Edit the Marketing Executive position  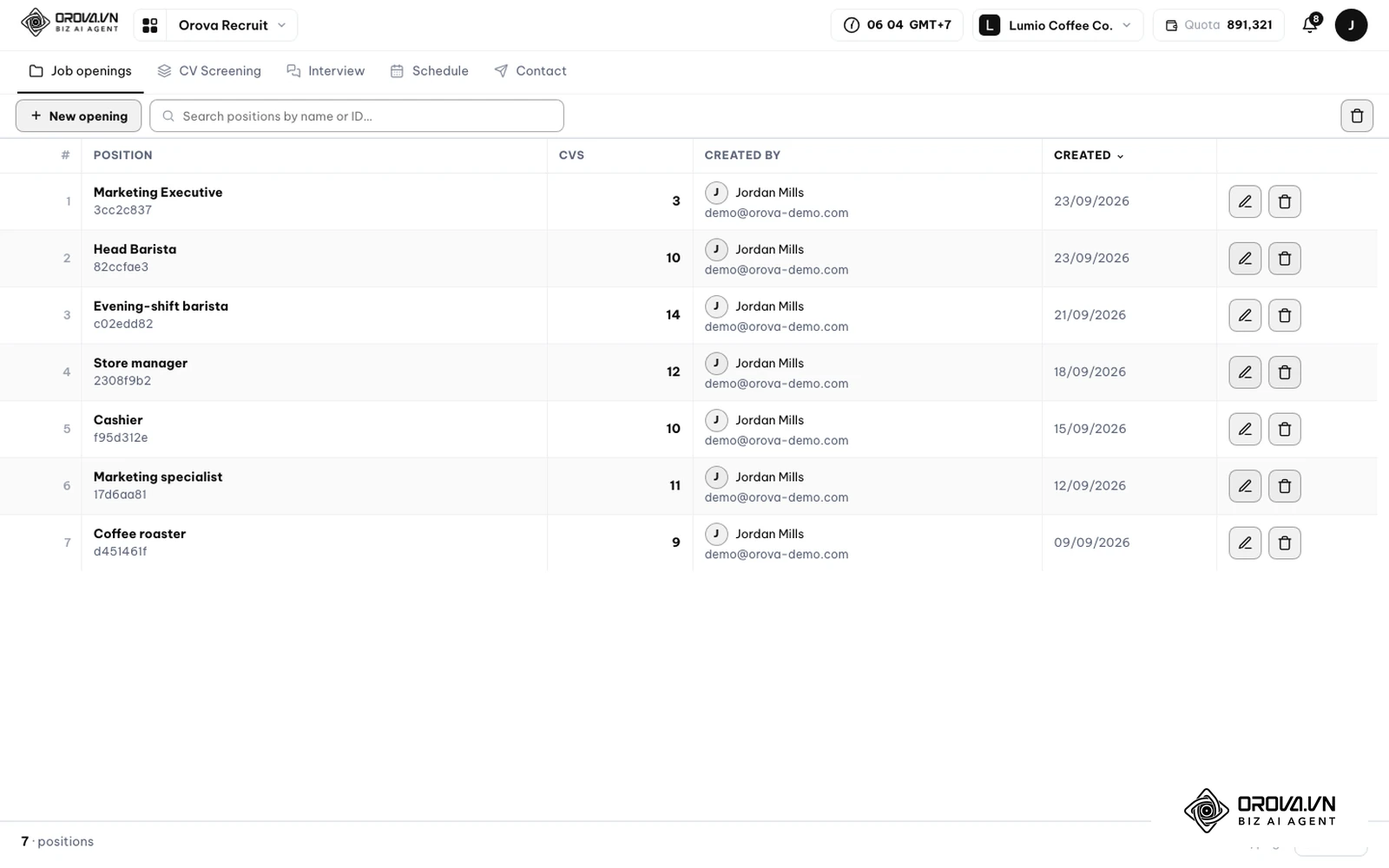click(1245, 201)
